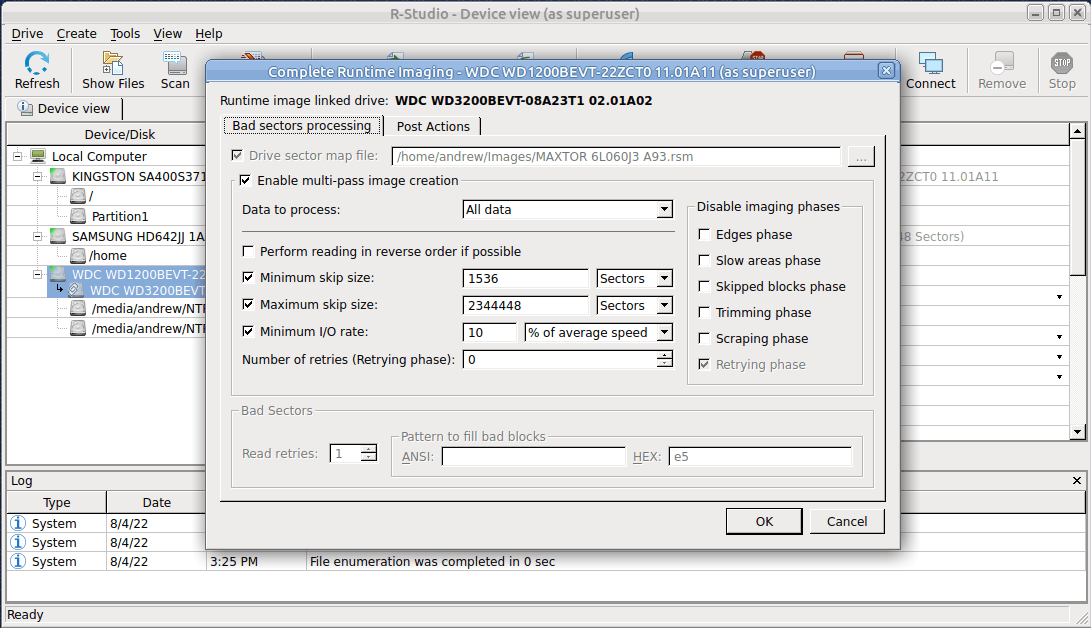Collapse the KINGSTON drive tree node
Viewport: 1091px width, 628px height.
38,176
